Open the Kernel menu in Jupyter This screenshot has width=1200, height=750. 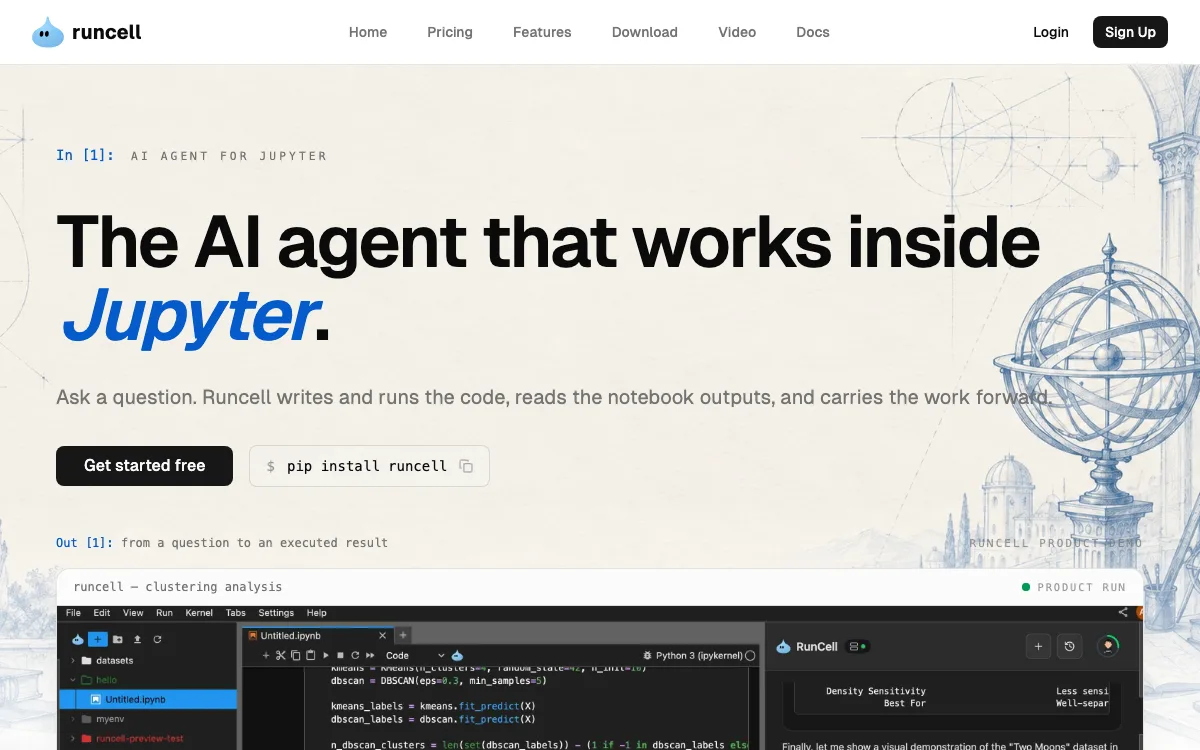pos(199,613)
